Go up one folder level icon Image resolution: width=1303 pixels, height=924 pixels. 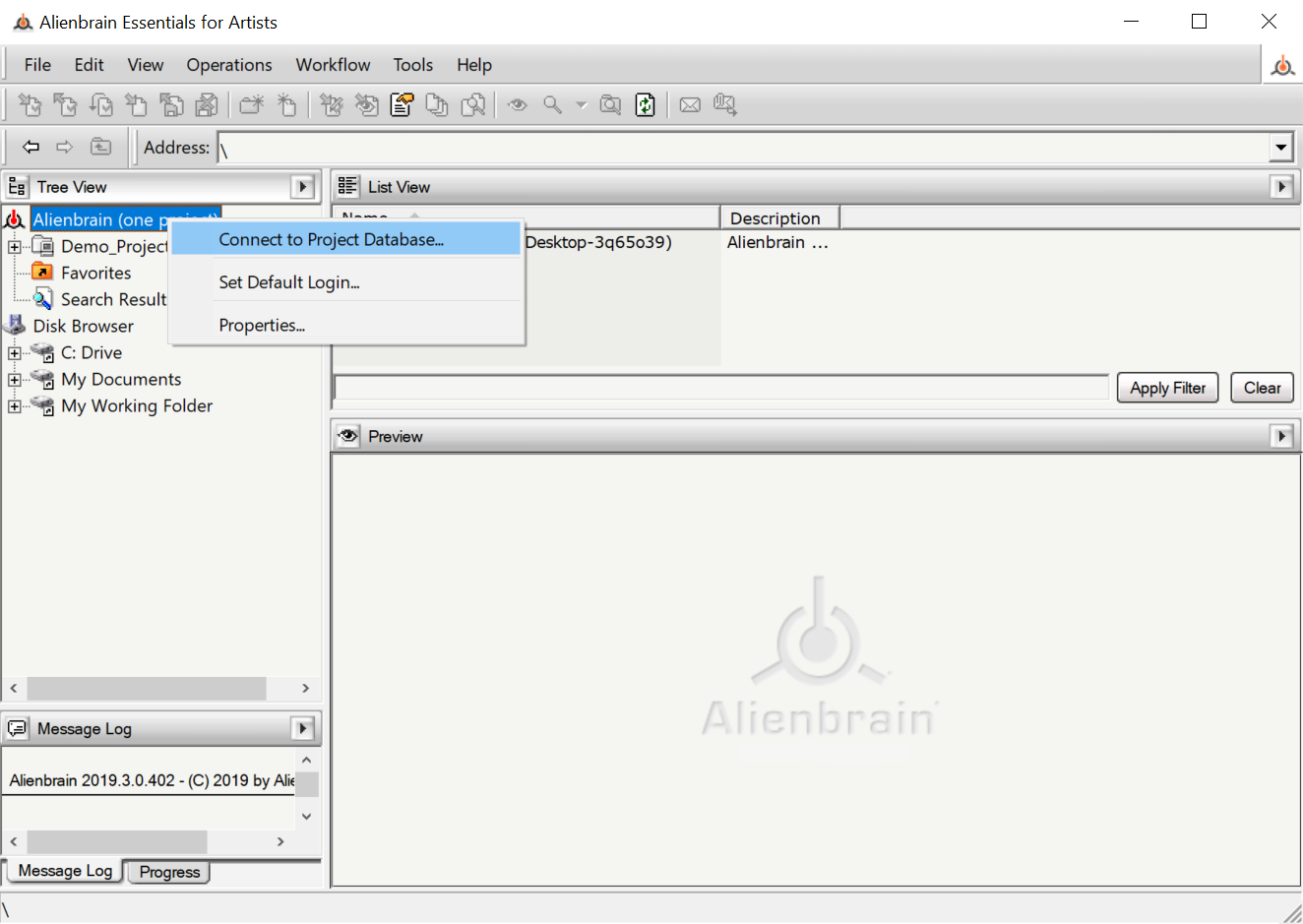click(x=101, y=147)
